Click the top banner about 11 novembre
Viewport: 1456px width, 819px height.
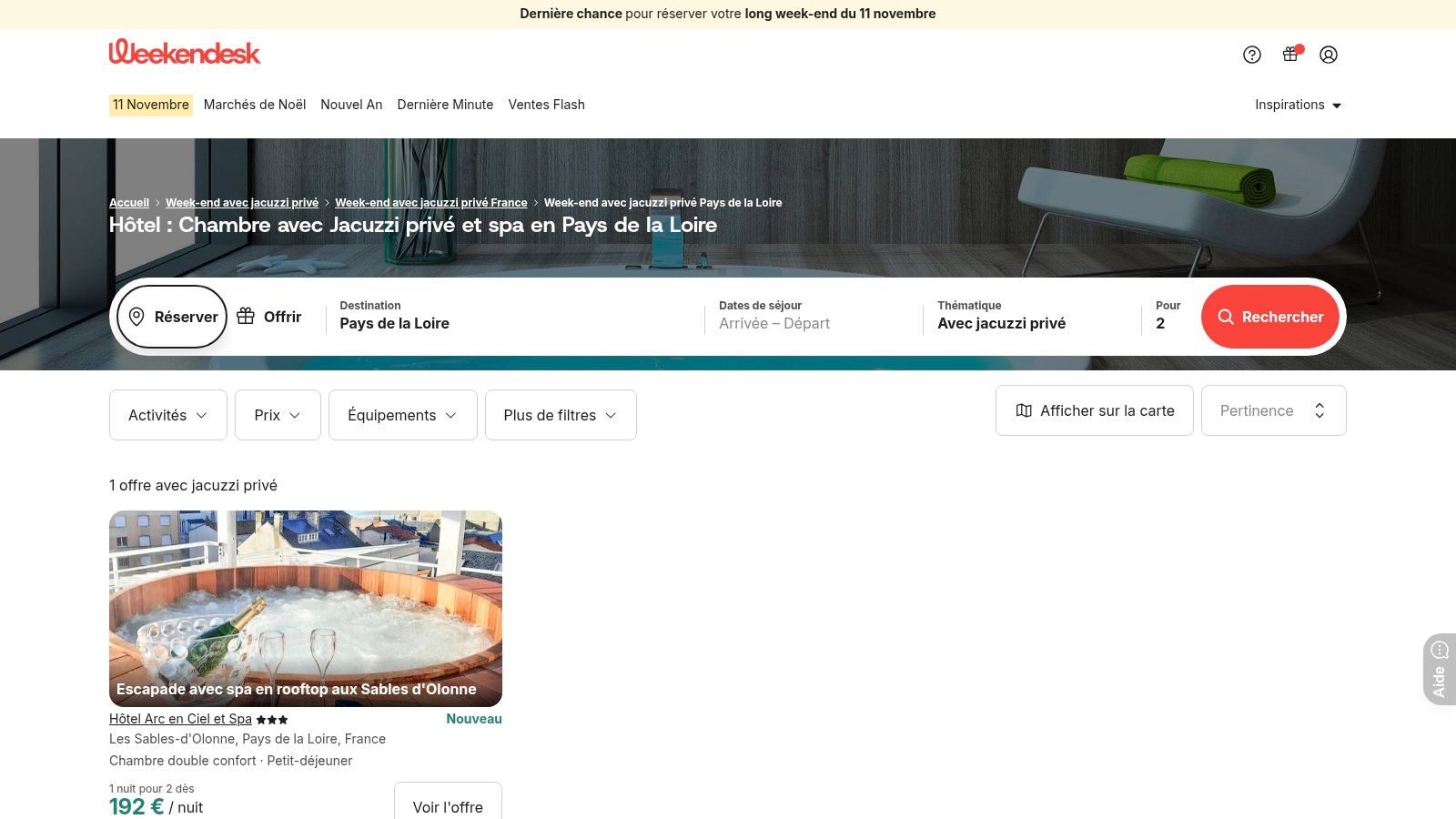point(728,14)
